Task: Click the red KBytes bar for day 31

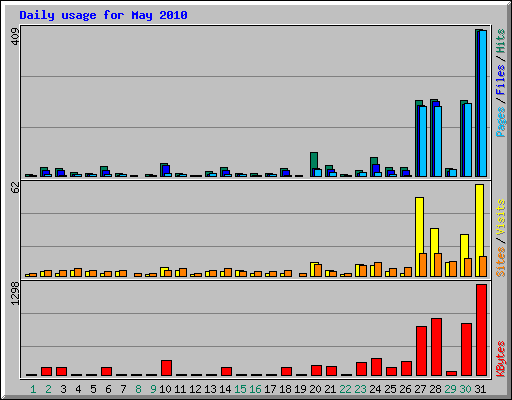Action: pyautogui.click(x=481, y=330)
